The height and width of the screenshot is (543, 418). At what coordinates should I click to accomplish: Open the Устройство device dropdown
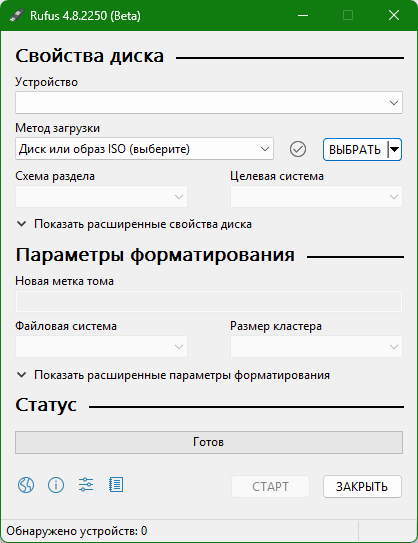tap(209, 103)
